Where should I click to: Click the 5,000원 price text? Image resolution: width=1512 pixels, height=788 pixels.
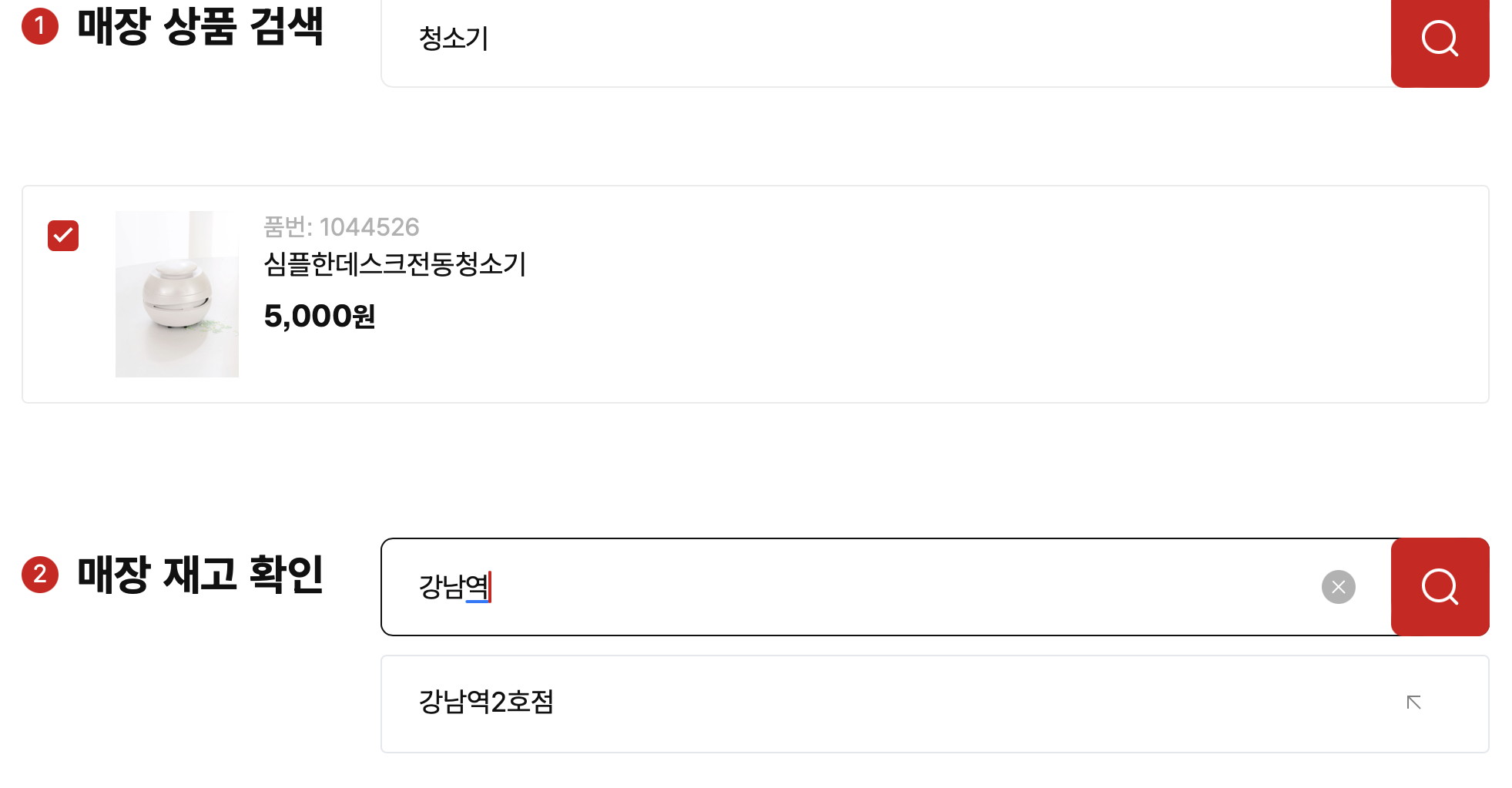click(x=320, y=316)
